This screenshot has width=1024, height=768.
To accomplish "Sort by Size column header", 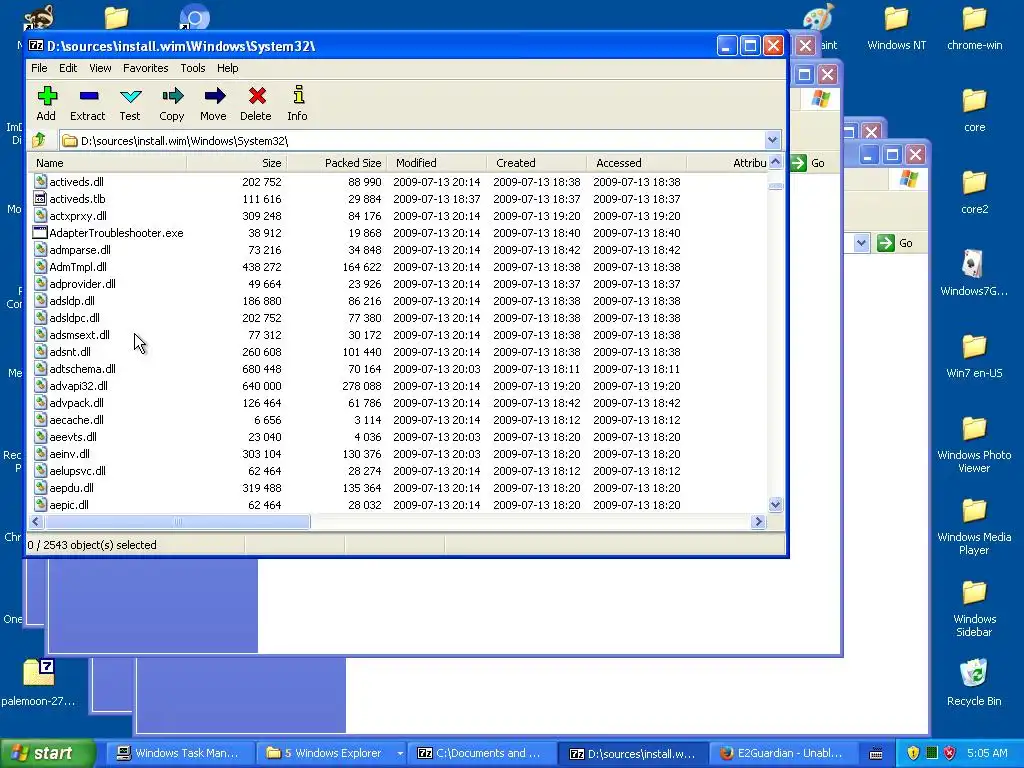I will (236, 163).
